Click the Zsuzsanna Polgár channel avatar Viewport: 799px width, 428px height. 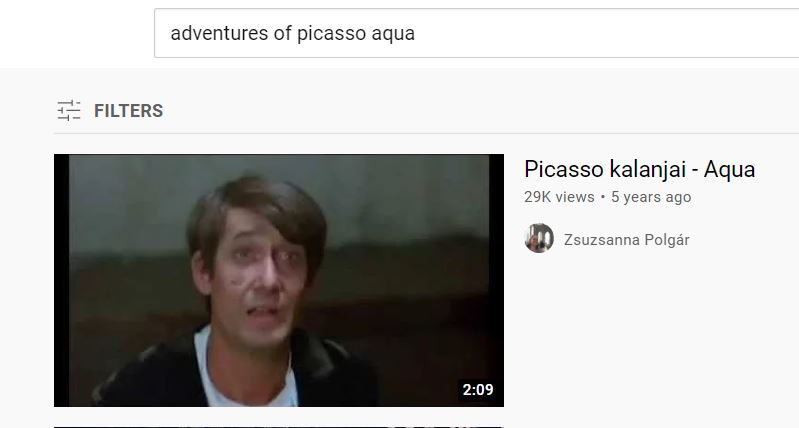[x=539, y=238]
